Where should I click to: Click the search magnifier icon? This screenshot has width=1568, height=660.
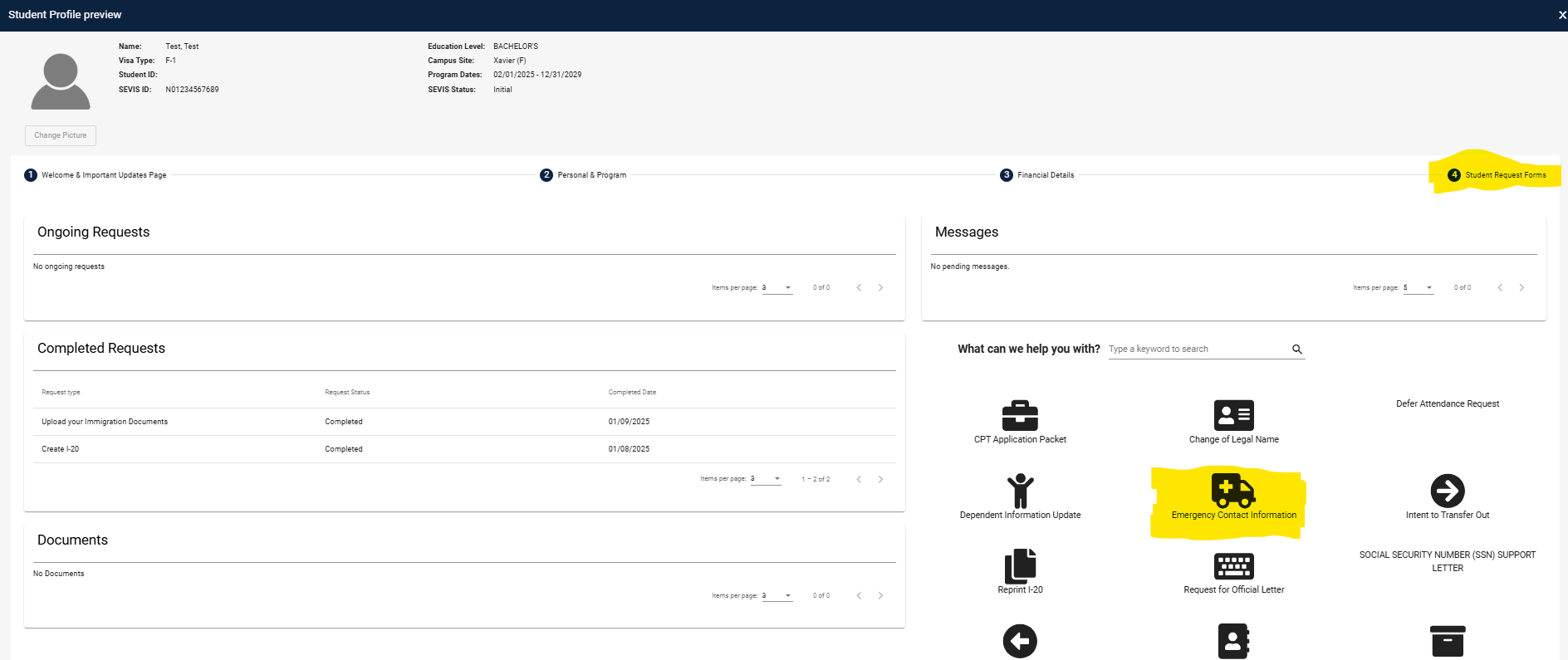pos(1297,350)
